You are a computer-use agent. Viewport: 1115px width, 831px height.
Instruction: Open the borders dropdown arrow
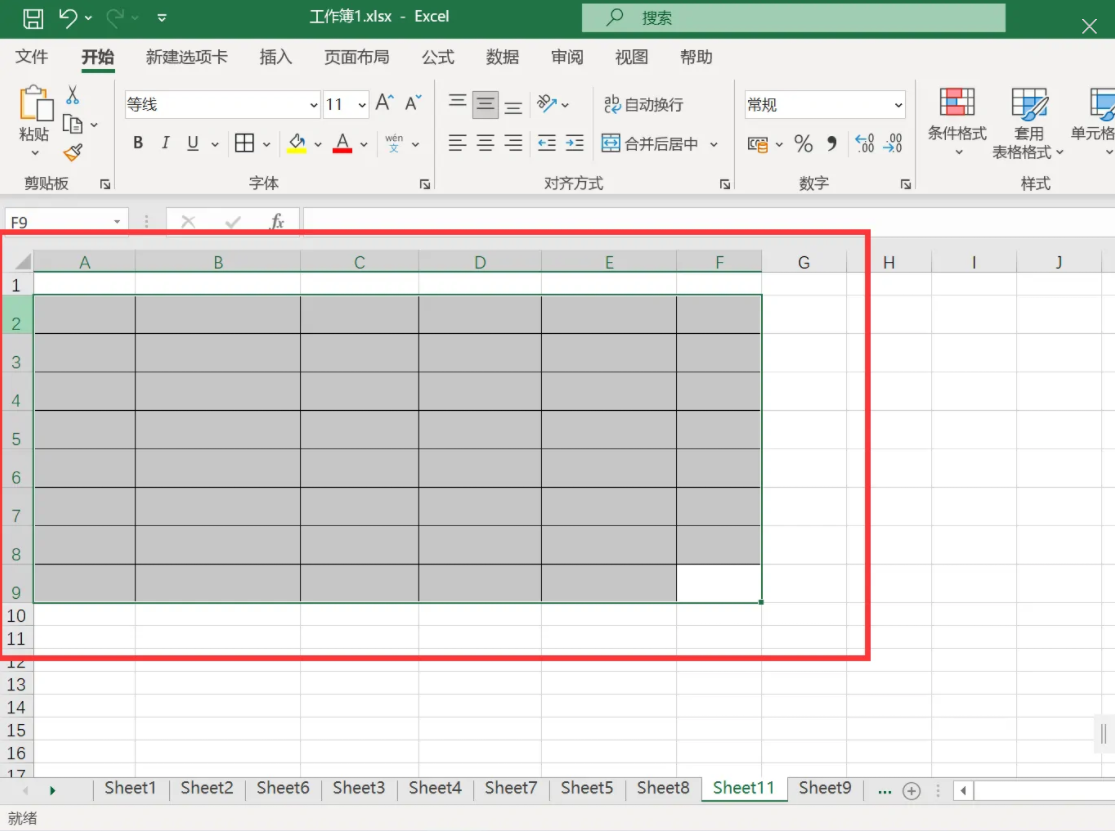tap(267, 145)
